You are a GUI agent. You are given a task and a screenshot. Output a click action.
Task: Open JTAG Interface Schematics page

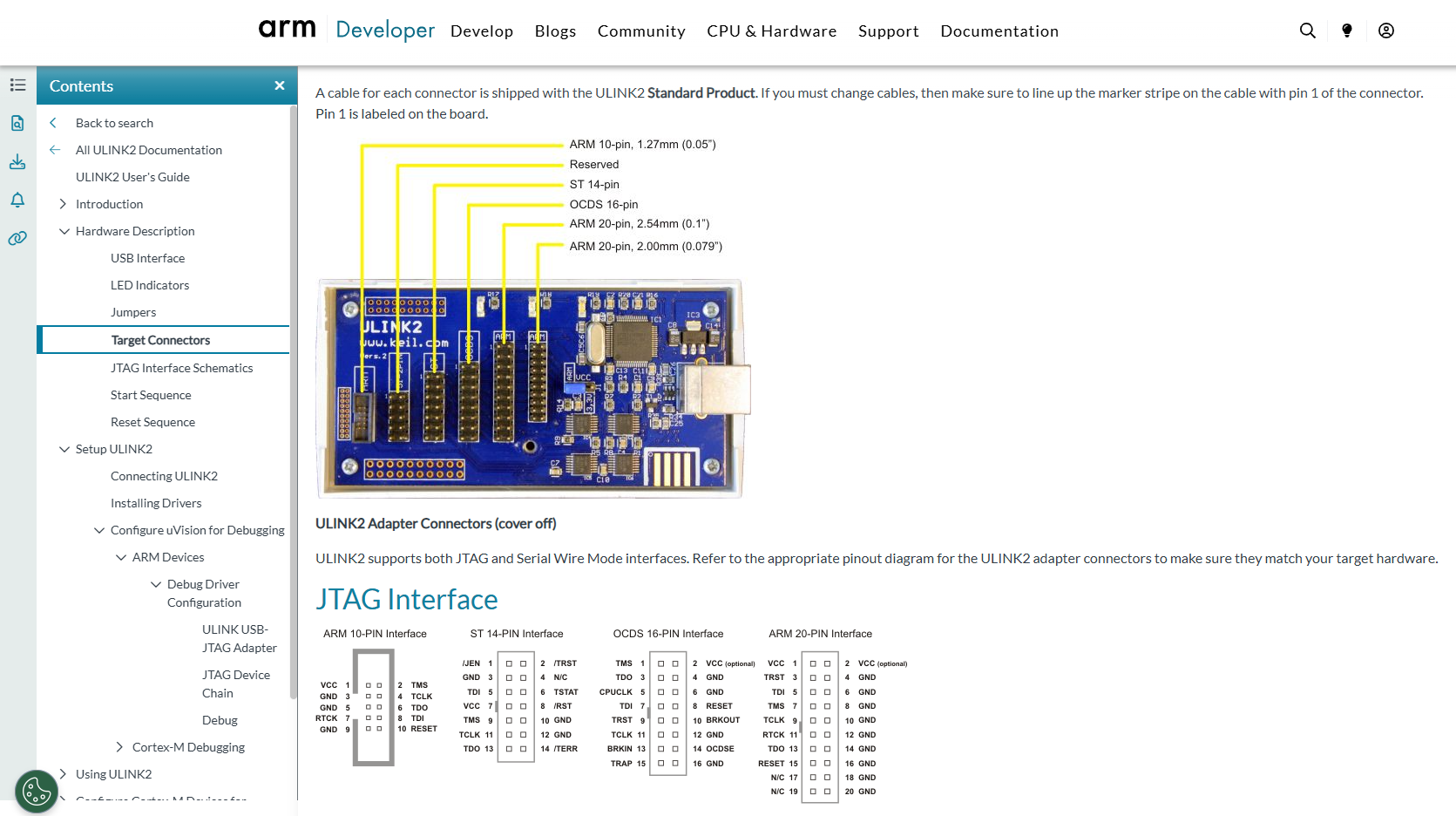click(x=181, y=368)
